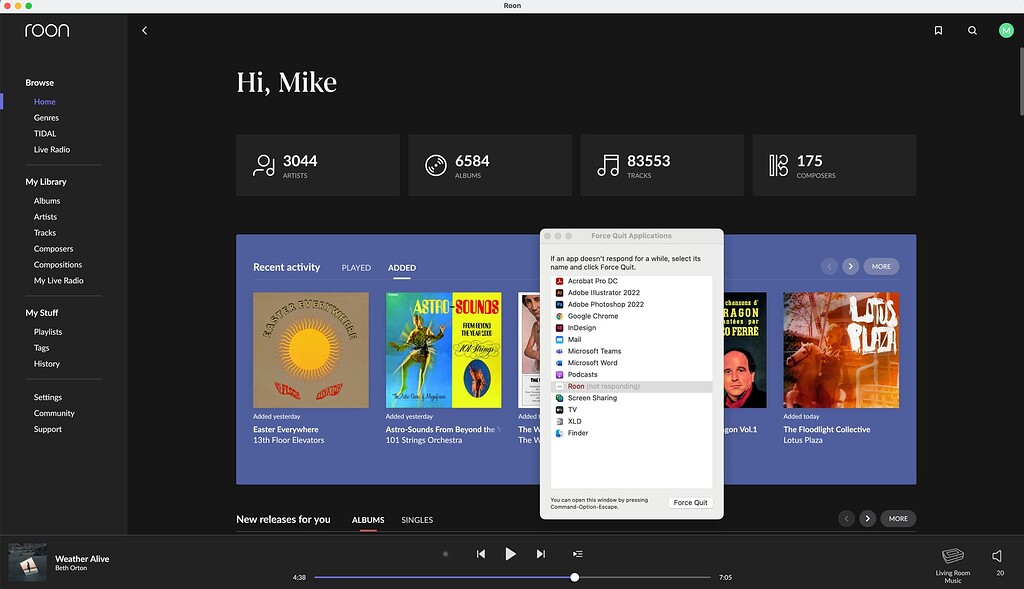Open the 6584 Albums stat card
Screen dimensions: 1024x589
point(490,165)
